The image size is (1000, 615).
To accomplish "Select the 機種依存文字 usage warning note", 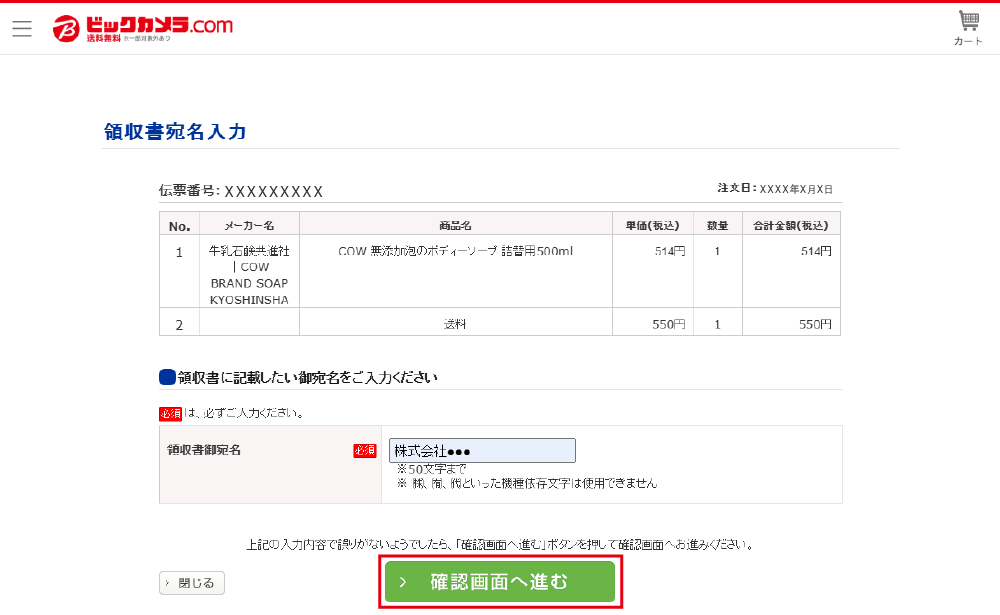I will point(527,483).
